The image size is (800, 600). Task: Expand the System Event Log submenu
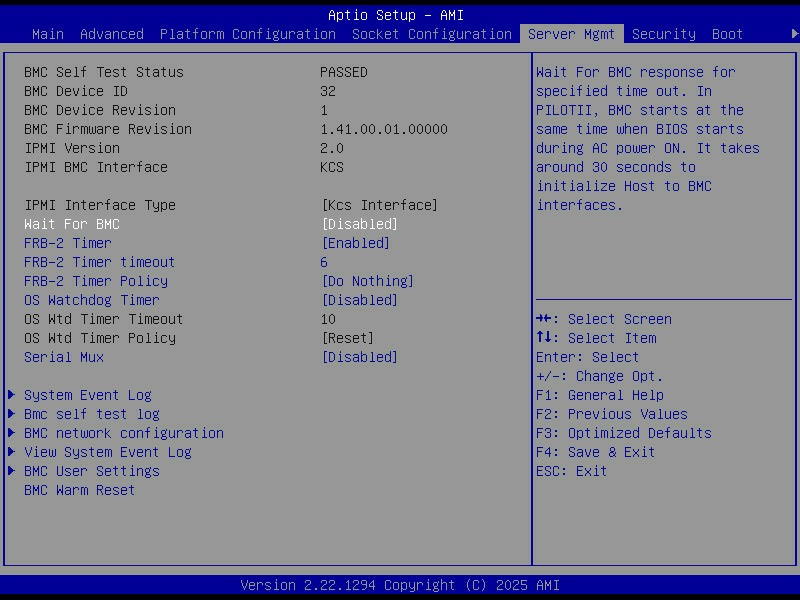click(88, 395)
